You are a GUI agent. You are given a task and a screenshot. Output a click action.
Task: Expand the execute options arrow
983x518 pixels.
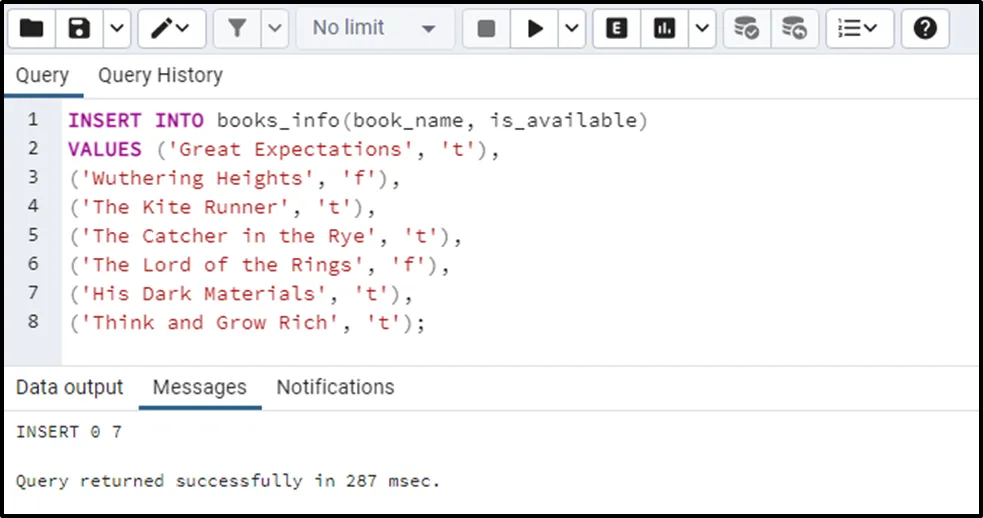[571, 28]
